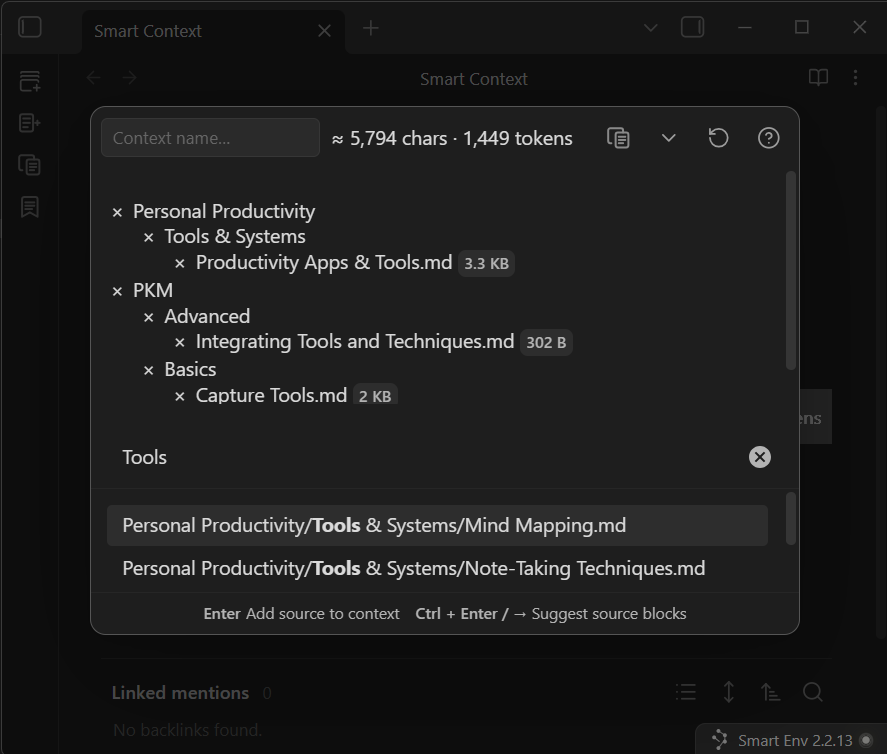Remove Personal Productivity folder from context
Image resolution: width=887 pixels, height=754 pixels.
117,212
